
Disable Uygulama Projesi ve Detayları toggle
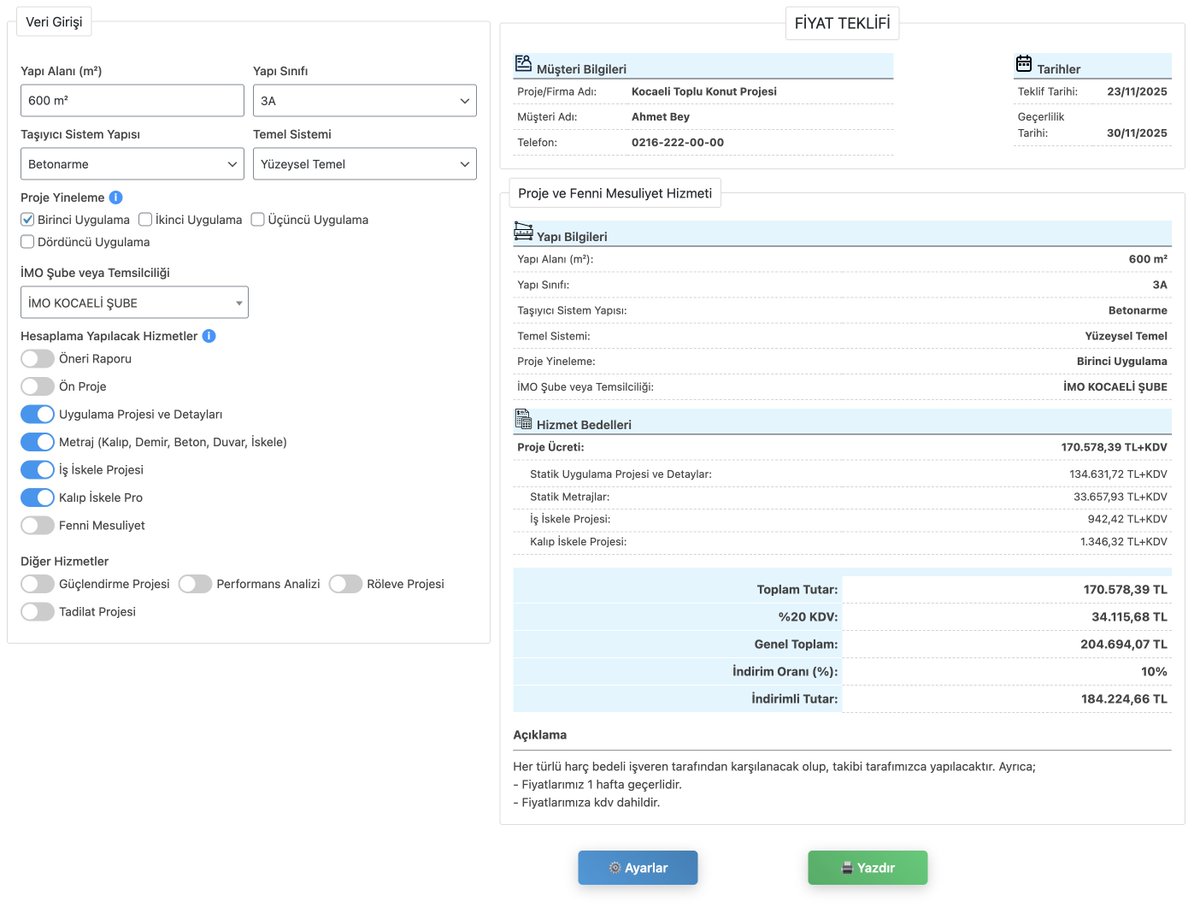coord(37,414)
